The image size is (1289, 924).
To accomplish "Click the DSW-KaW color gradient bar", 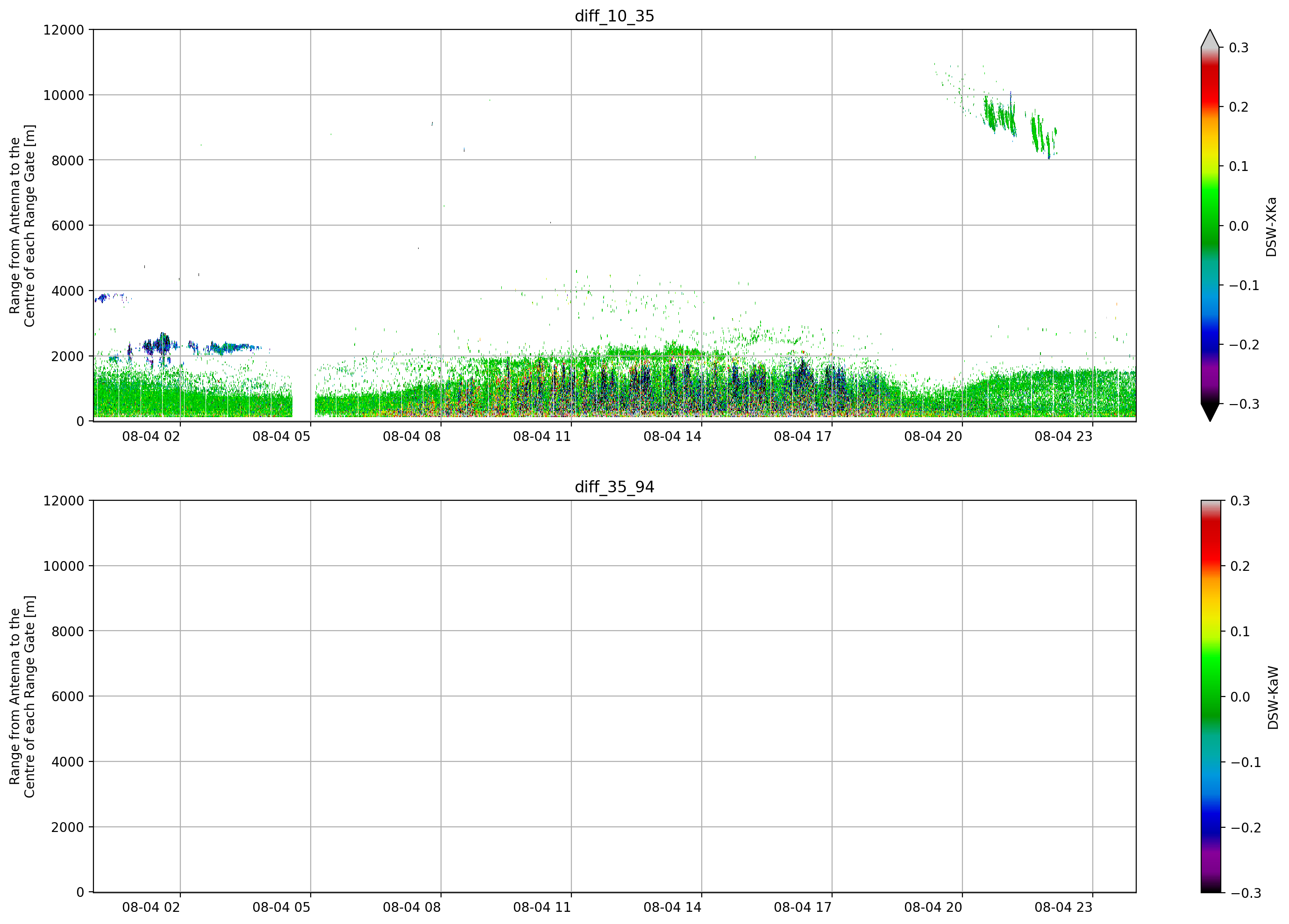I will 1210,697.
